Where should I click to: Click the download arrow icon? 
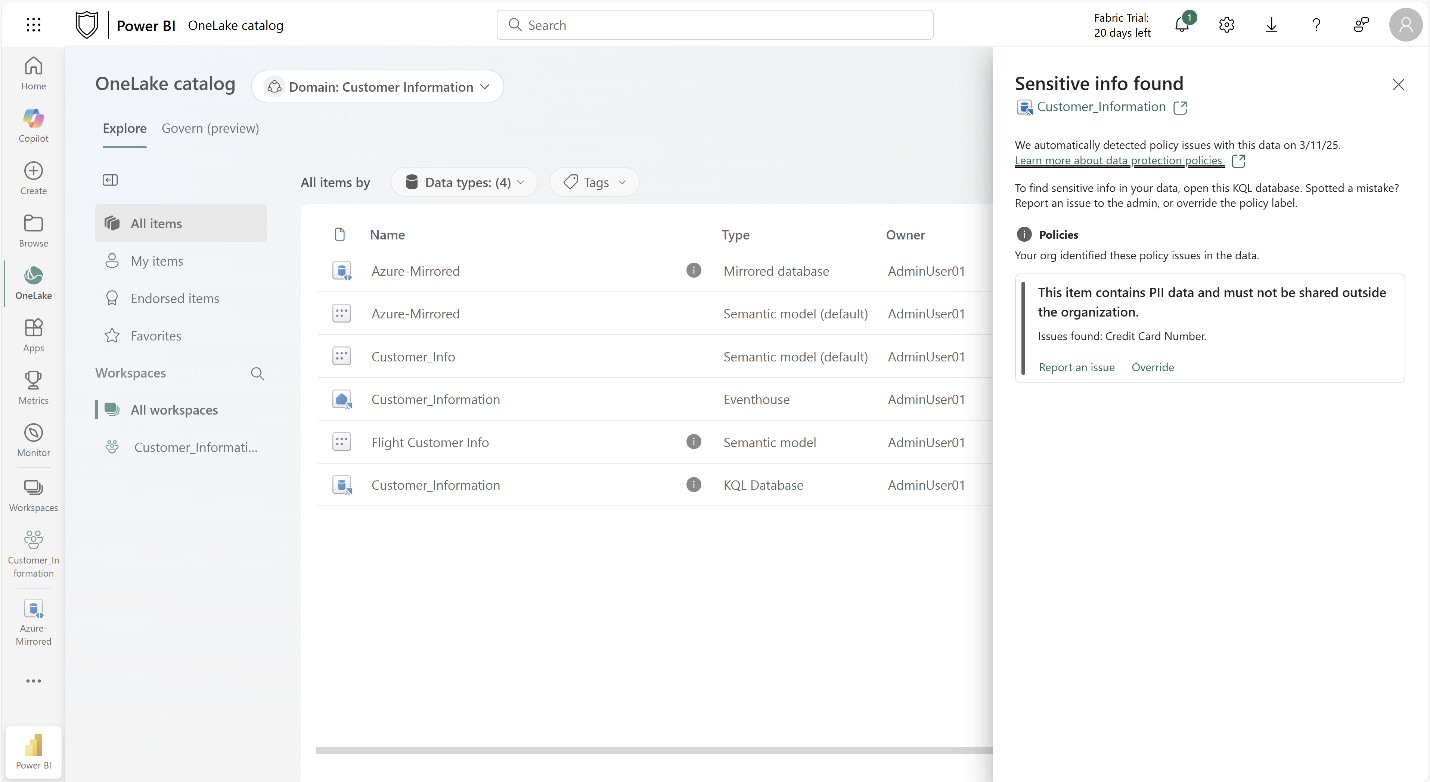point(1272,25)
